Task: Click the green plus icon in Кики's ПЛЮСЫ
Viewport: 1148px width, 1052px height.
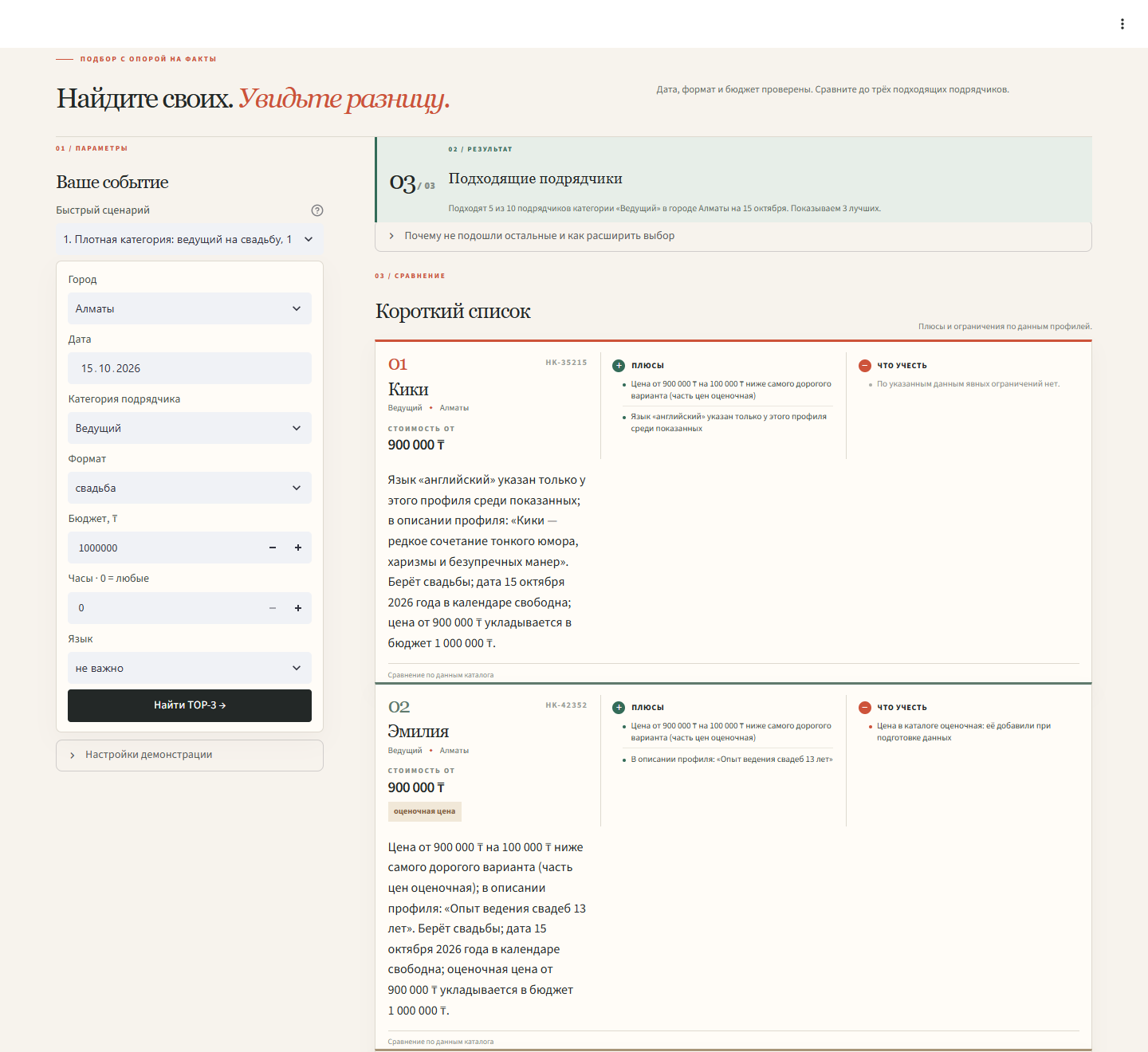Action: [619, 366]
